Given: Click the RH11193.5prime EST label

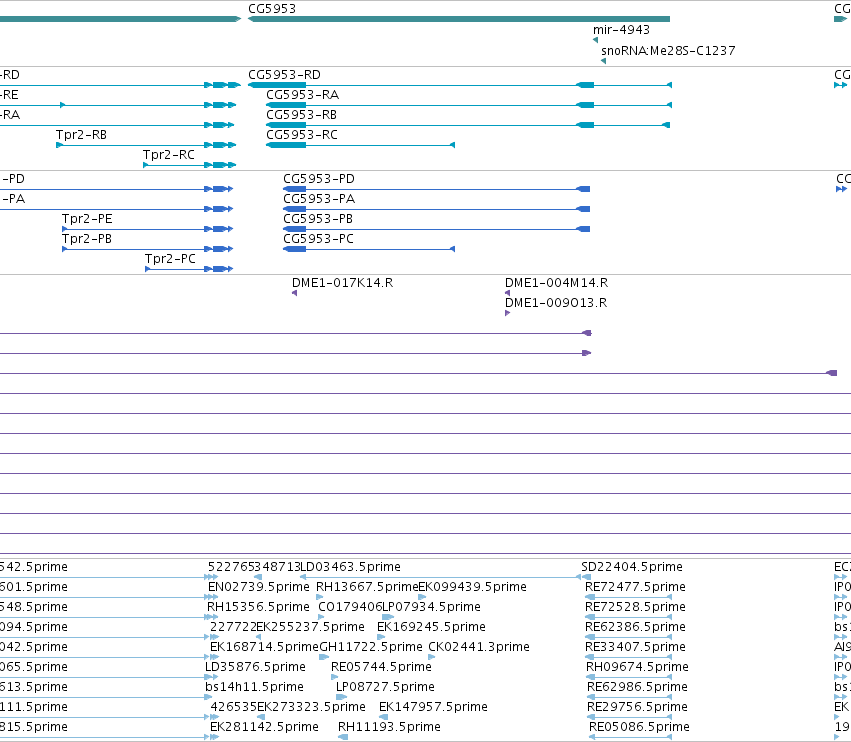Looking at the screenshot, I should tap(389, 727).
